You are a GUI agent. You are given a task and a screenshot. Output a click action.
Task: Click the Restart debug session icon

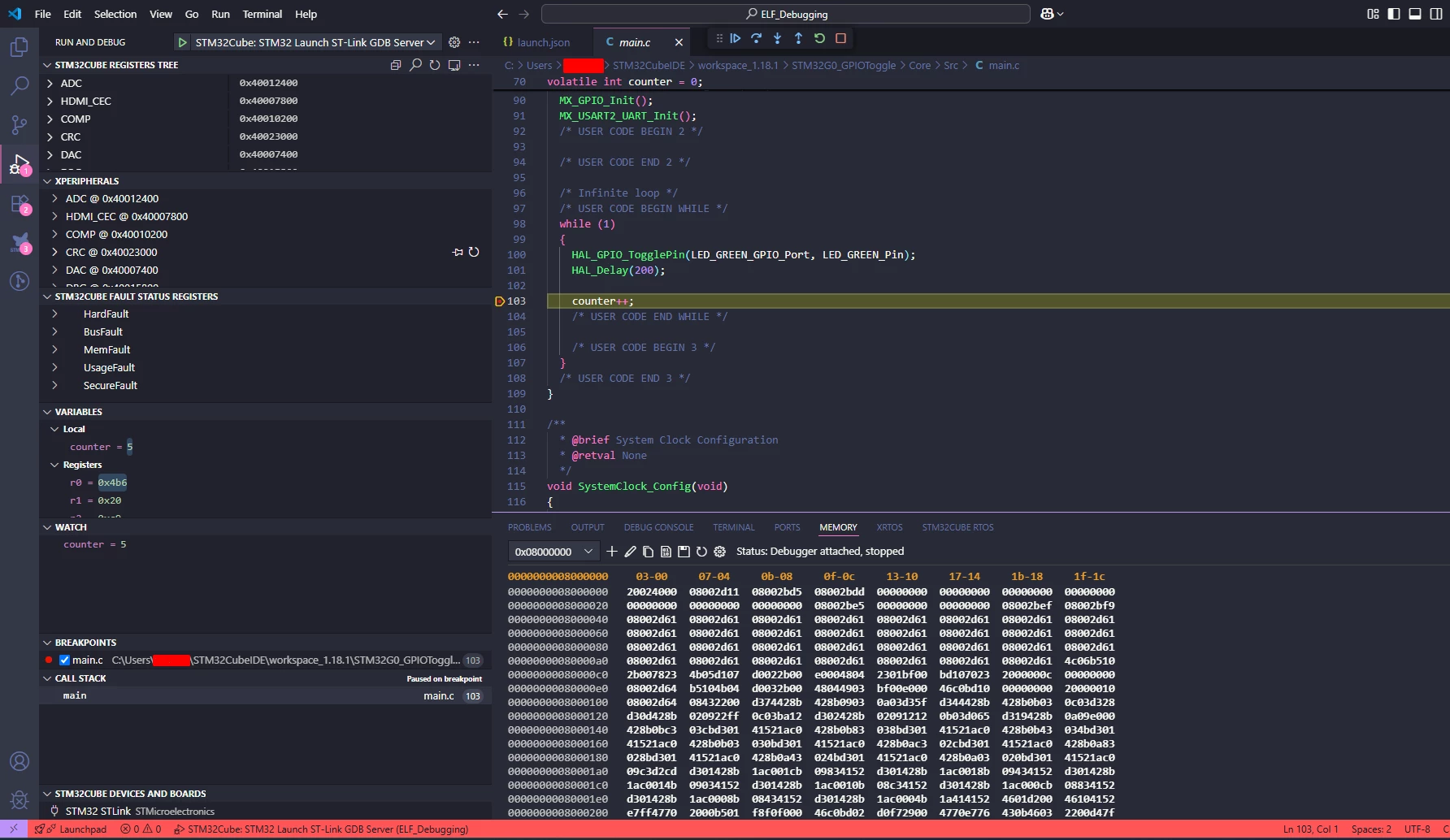[x=819, y=38]
